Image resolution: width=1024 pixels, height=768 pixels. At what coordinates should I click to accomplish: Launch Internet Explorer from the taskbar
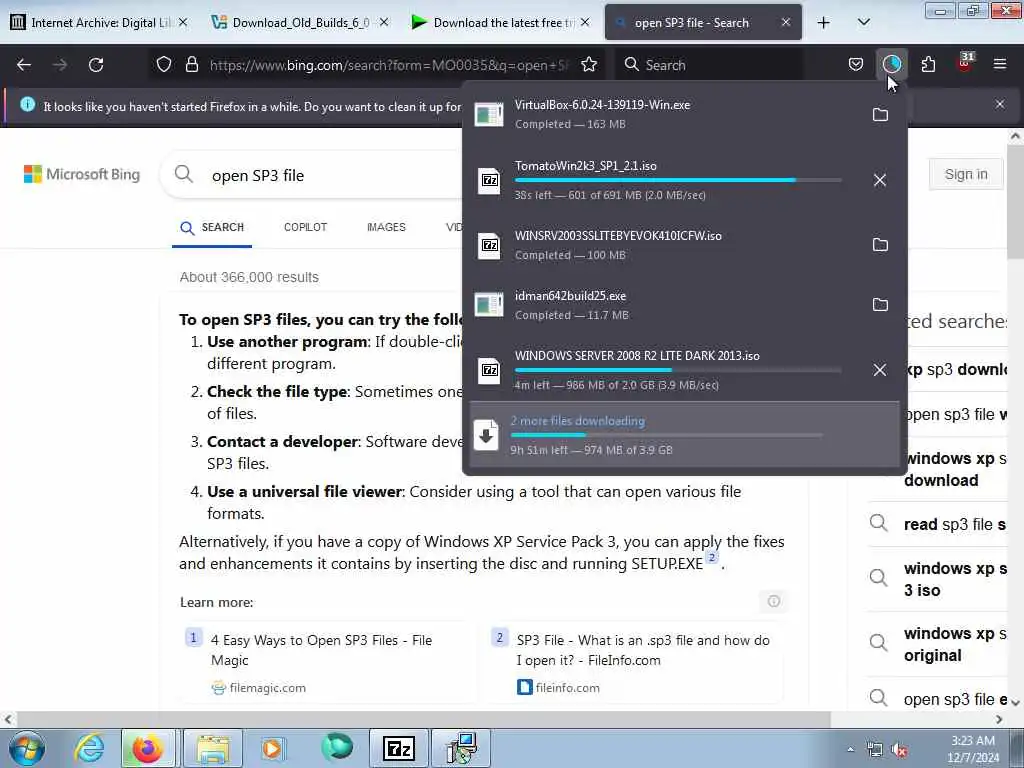coord(89,748)
